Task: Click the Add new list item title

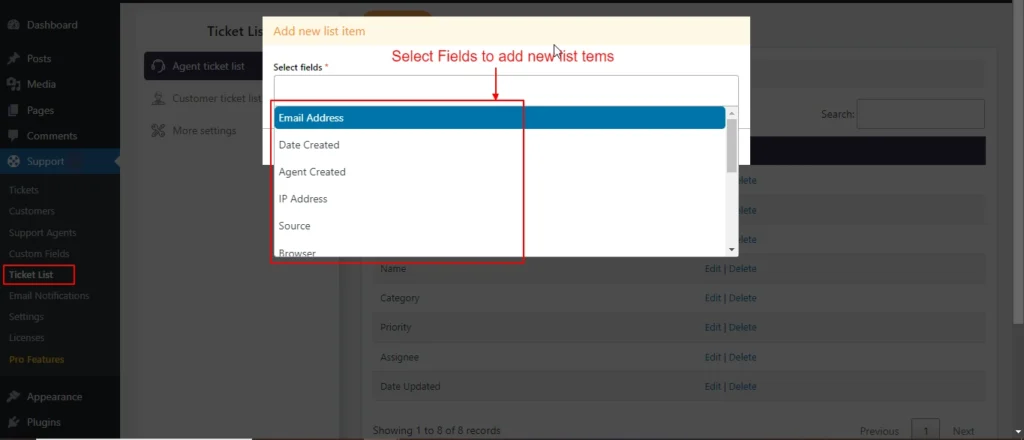Action: pyautogui.click(x=319, y=31)
